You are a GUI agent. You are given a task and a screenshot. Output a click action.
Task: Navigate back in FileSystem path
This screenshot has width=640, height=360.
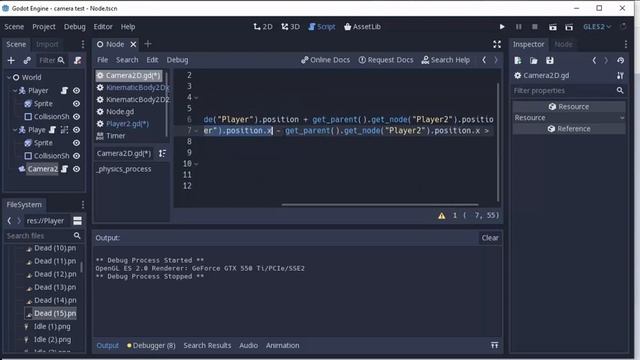point(9,221)
